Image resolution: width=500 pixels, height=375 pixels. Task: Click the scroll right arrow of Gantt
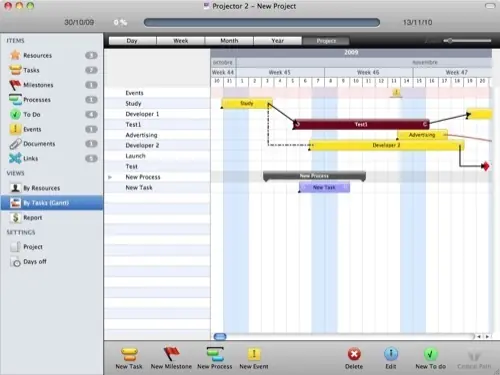click(x=487, y=337)
